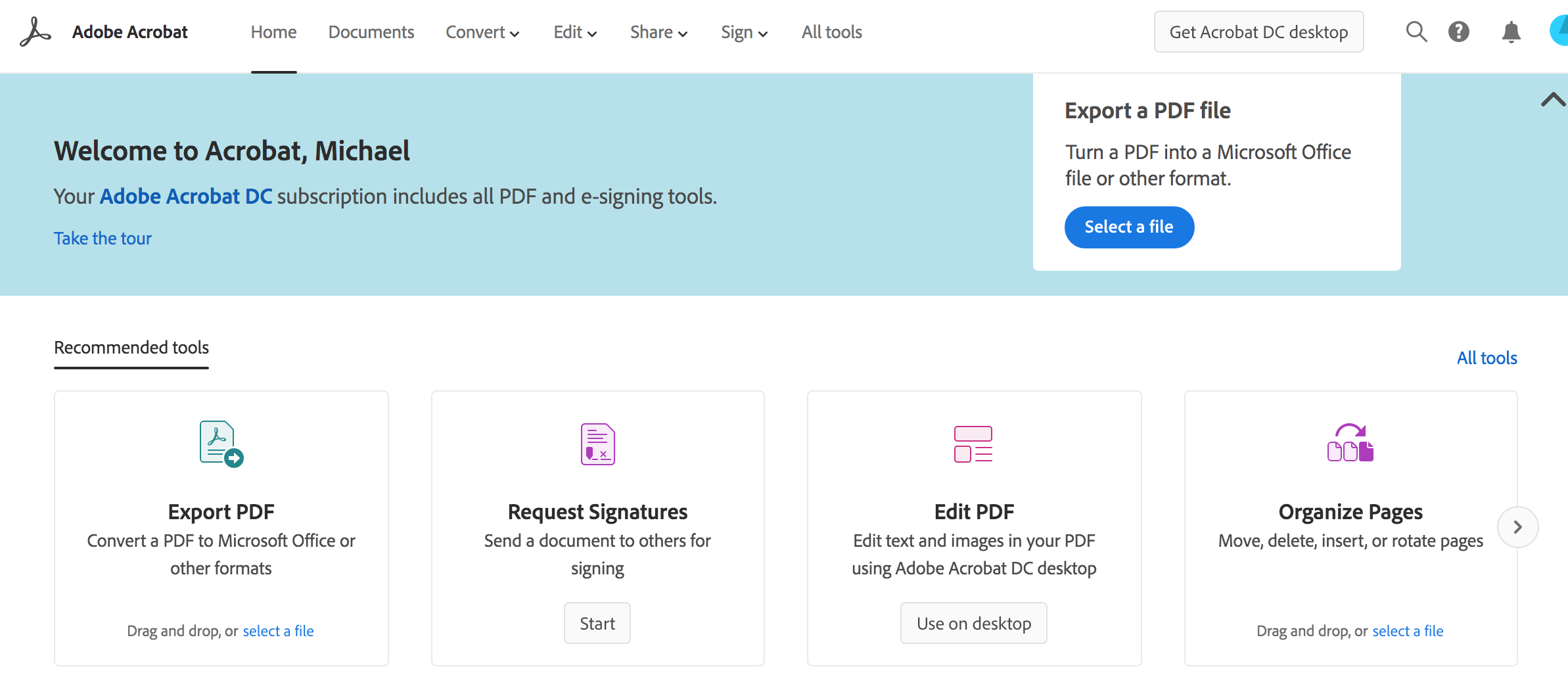Open the All tools menu item
The height and width of the screenshot is (694, 1568).
point(831,32)
